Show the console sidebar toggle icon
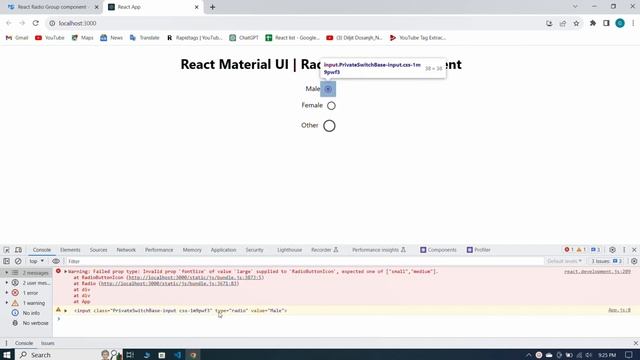 (7, 261)
